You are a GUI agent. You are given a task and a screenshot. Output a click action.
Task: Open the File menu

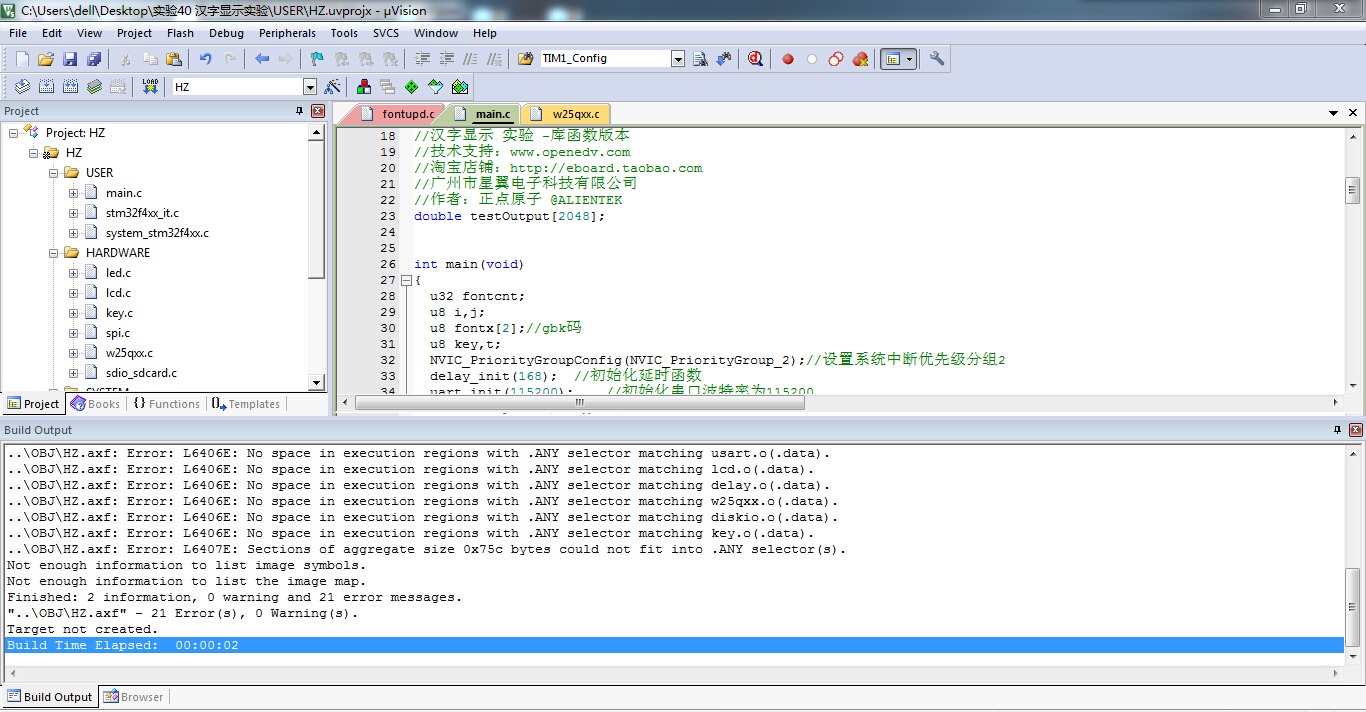point(18,33)
